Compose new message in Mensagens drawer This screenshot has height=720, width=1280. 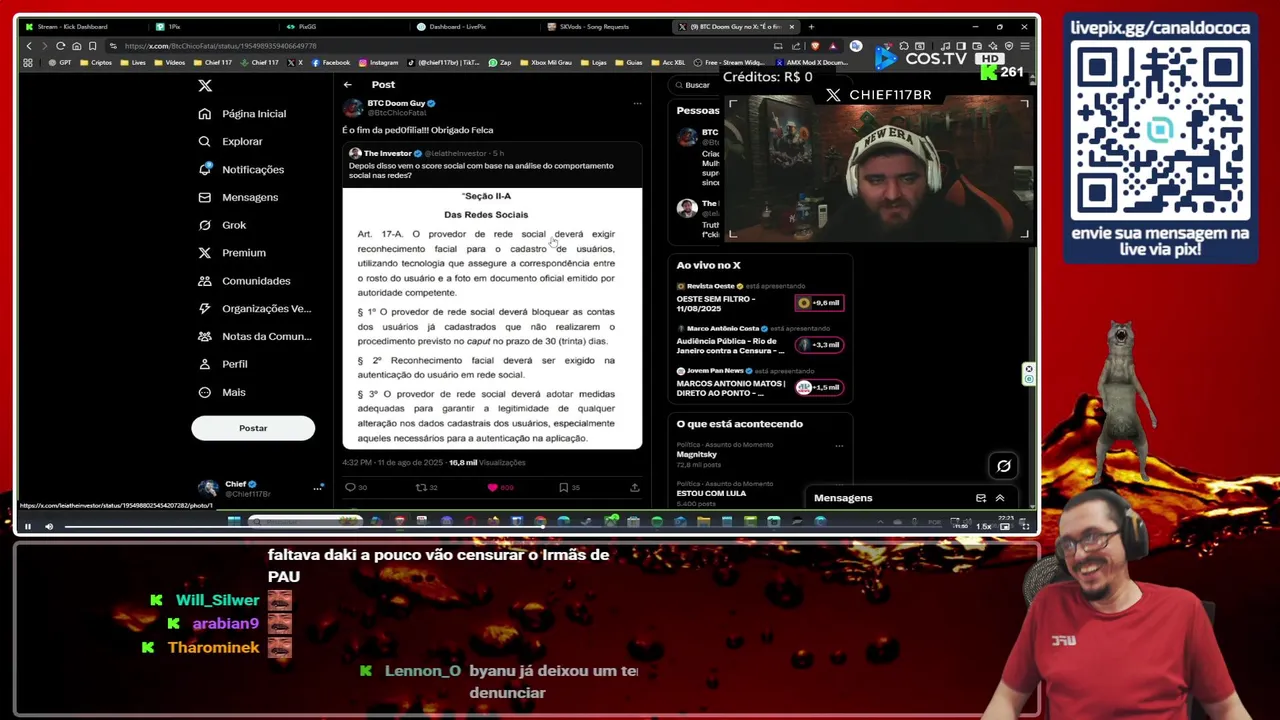(x=981, y=498)
